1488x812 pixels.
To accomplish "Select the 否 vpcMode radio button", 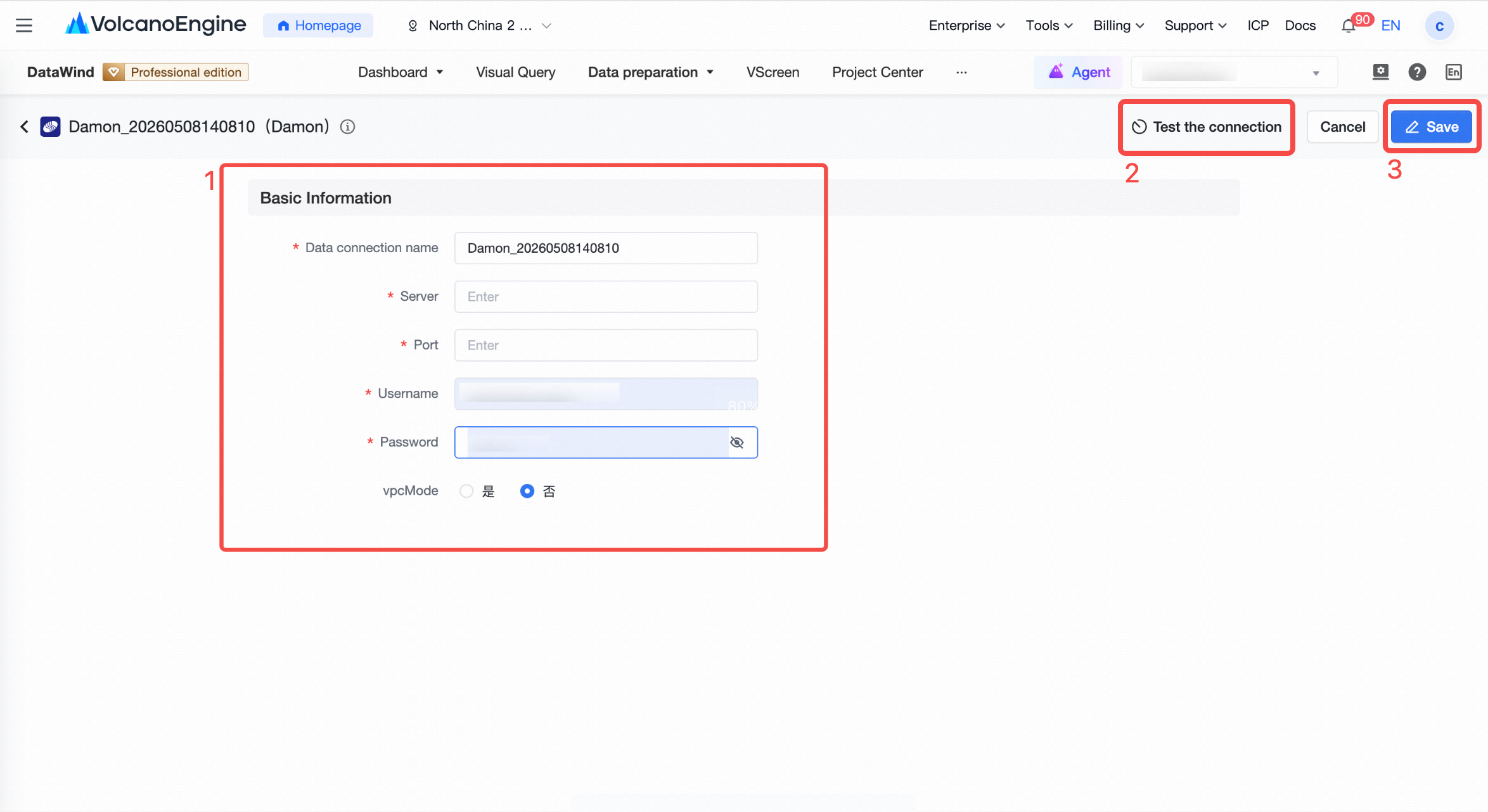I will coord(527,491).
